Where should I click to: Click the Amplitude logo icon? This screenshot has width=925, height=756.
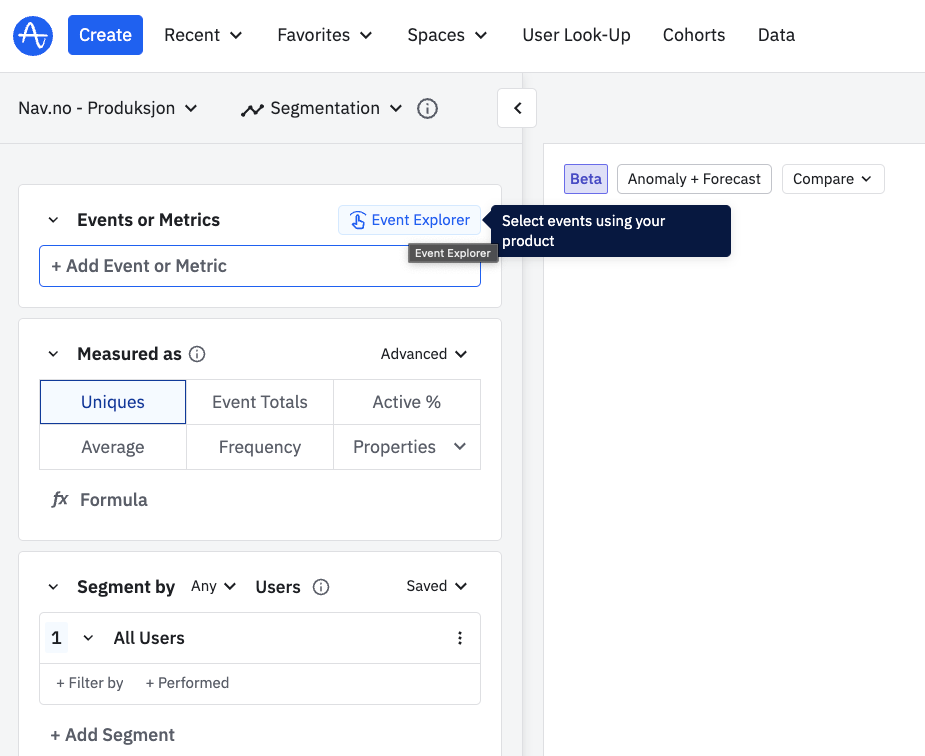click(x=33, y=35)
